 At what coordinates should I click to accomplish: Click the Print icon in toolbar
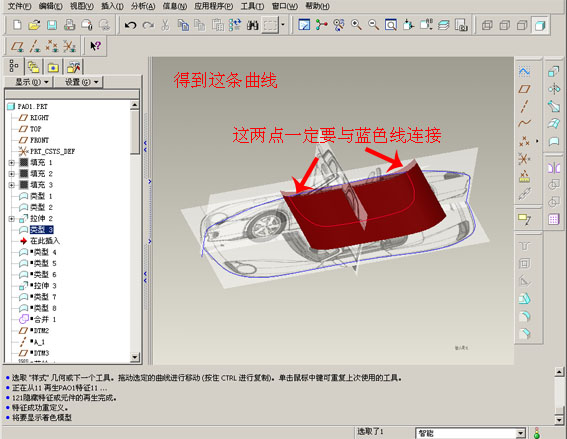[69, 25]
